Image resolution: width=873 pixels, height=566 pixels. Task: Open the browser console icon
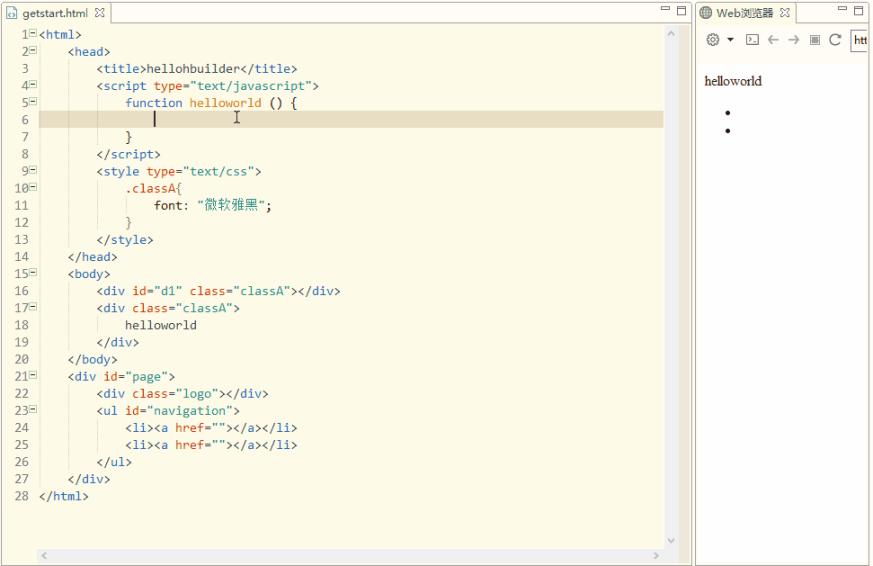pos(752,40)
